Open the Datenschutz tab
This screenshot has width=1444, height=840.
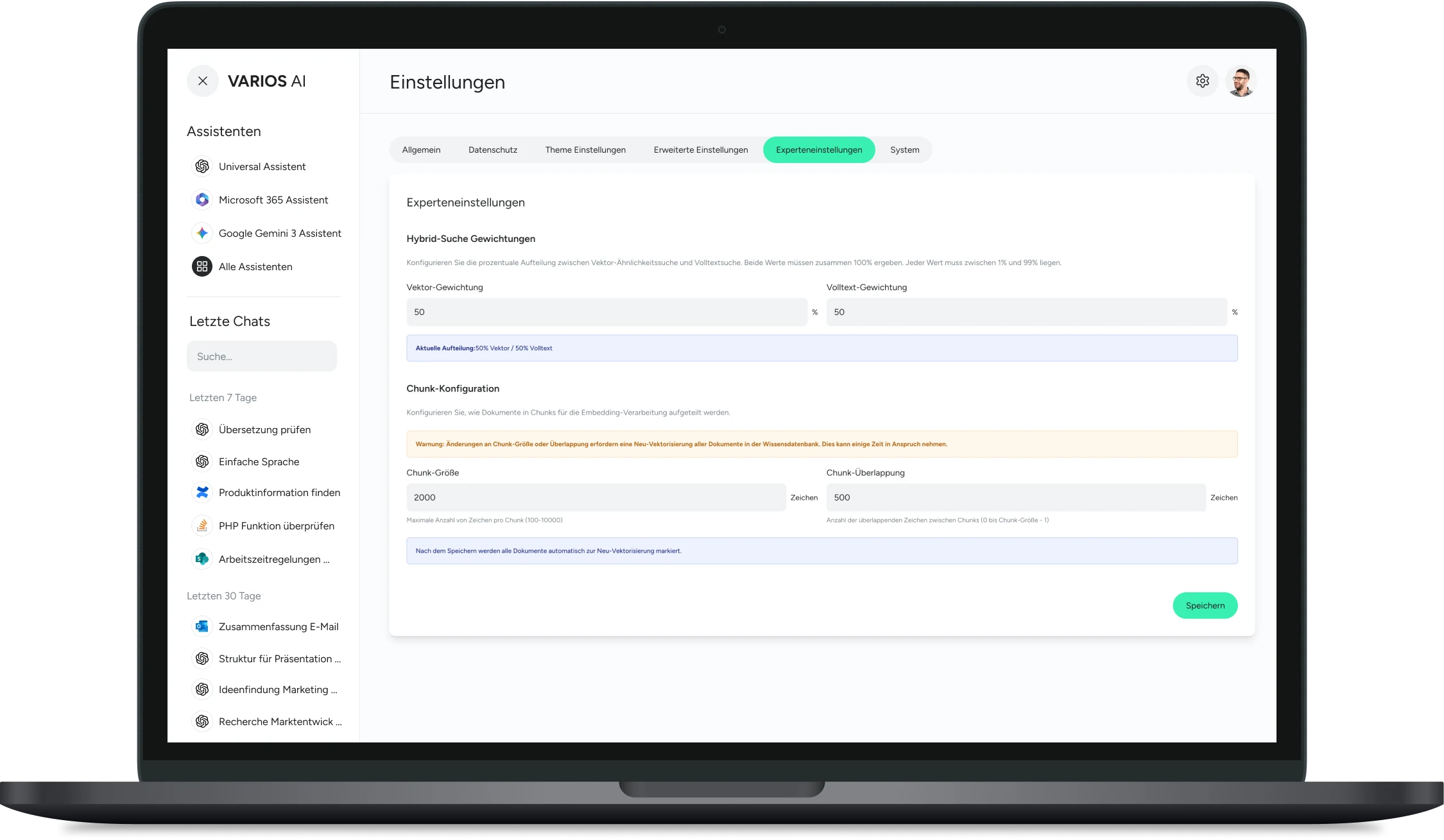(492, 150)
